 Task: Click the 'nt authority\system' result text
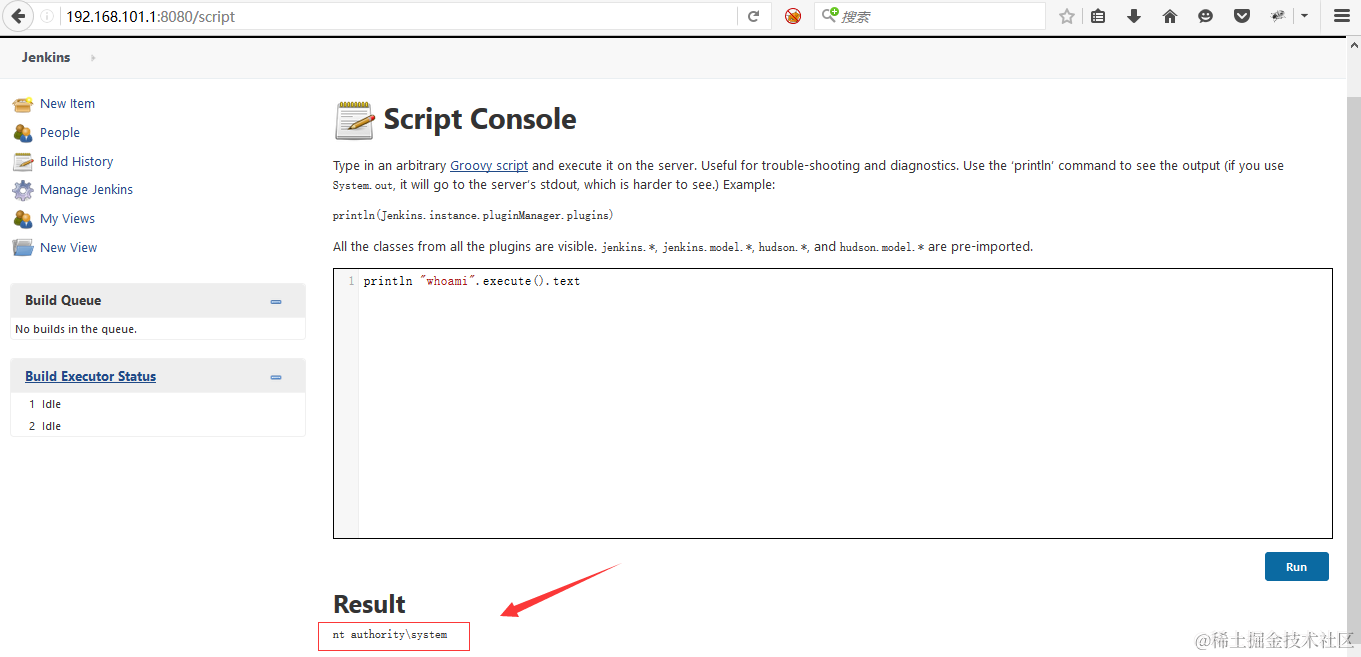point(390,635)
